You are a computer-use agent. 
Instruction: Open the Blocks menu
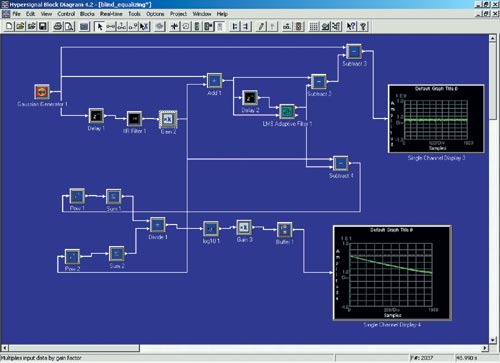[87, 14]
